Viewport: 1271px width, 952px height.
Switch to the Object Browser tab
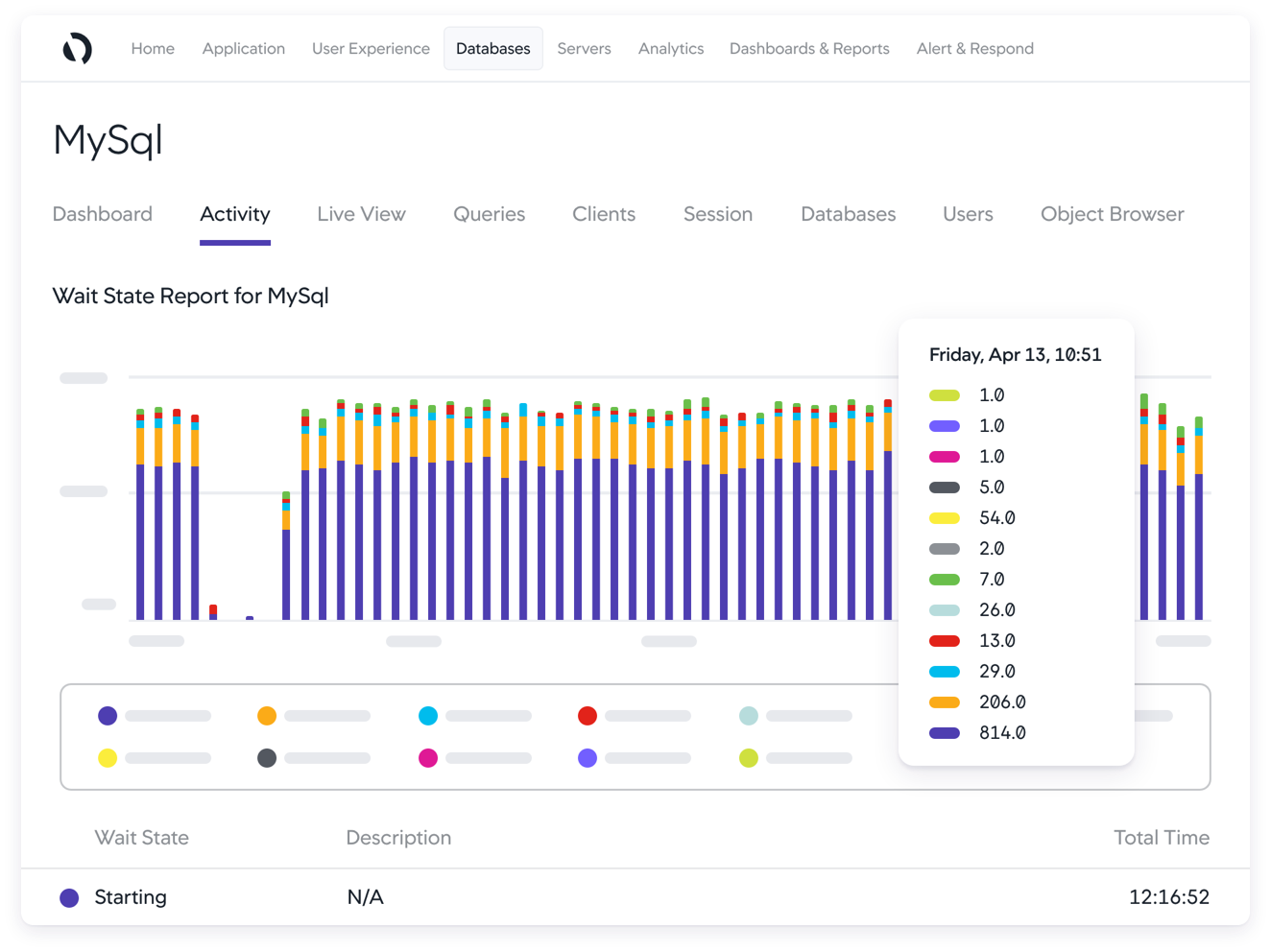(1113, 214)
